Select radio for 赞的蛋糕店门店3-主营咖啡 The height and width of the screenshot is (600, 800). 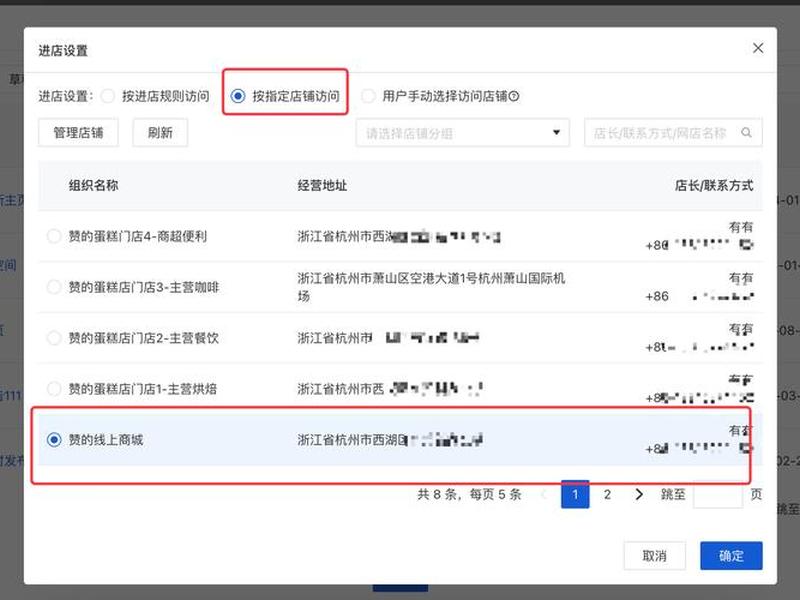54,287
